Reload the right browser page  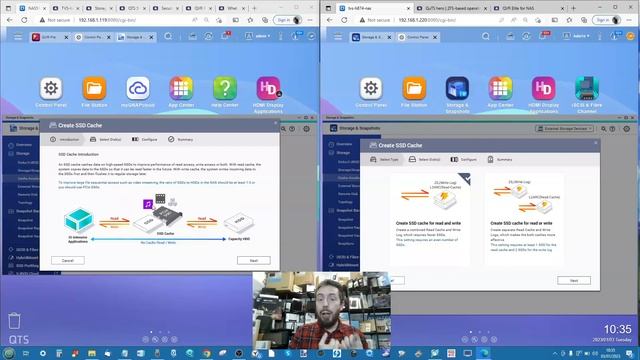(344, 20)
